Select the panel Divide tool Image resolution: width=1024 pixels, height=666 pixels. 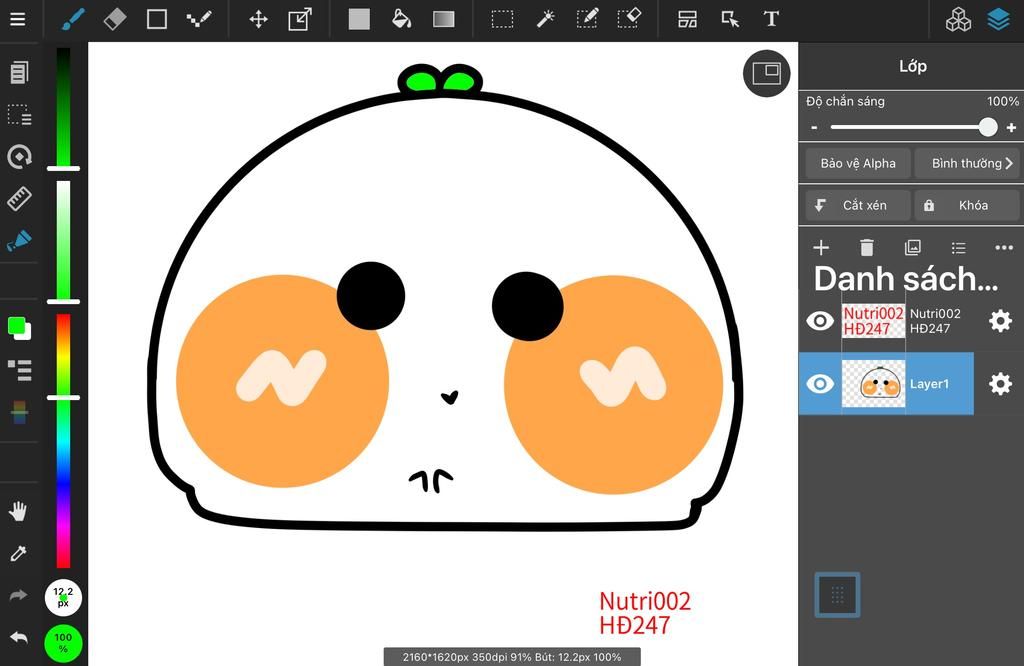pos(687,19)
